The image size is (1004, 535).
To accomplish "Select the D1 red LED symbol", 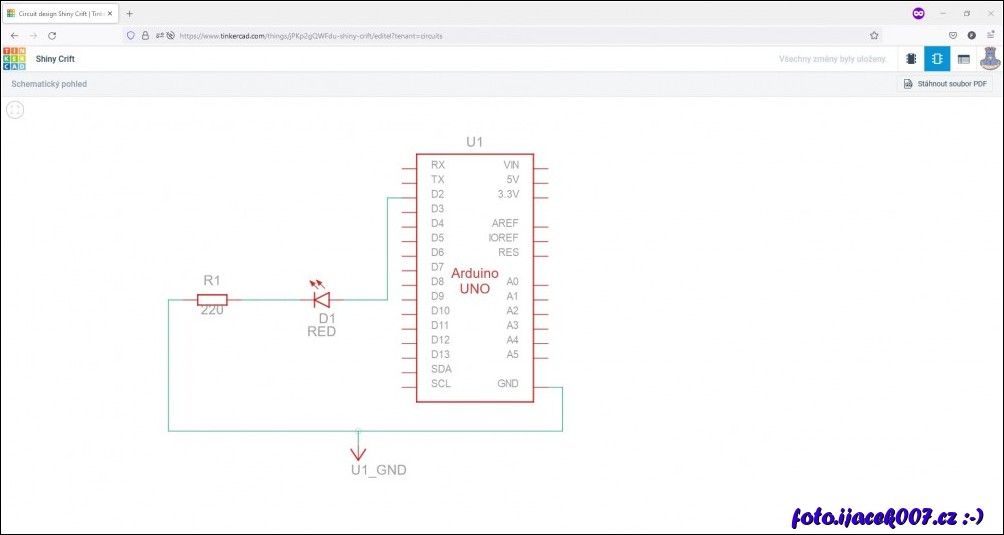I will tap(321, 298).
